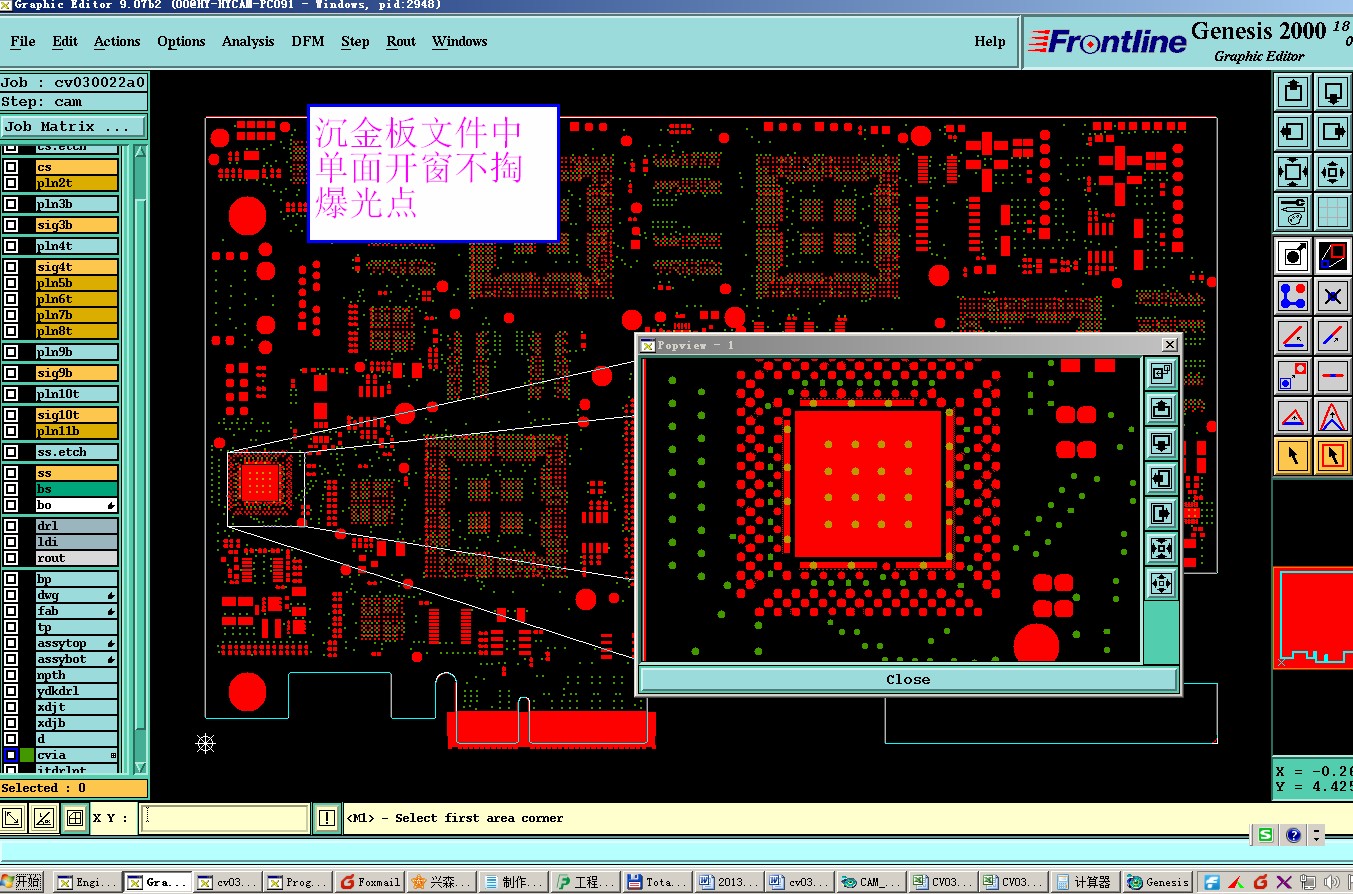Click the pan right icon in right toolbar
1353x894 pixels.
(x=1332, y=131)
